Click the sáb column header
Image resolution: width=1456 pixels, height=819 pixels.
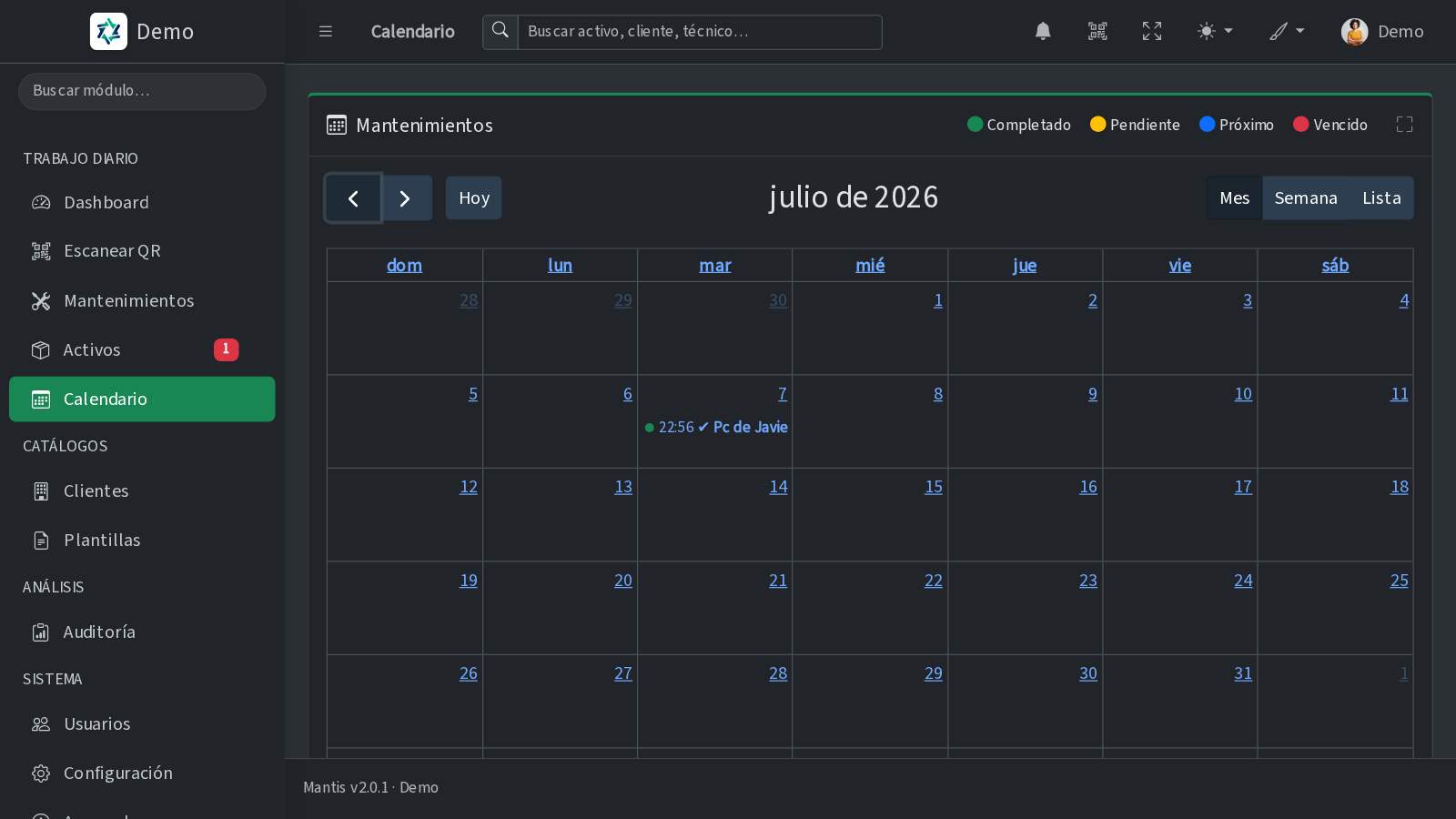pyautogui.click(x=1335, y=266)
